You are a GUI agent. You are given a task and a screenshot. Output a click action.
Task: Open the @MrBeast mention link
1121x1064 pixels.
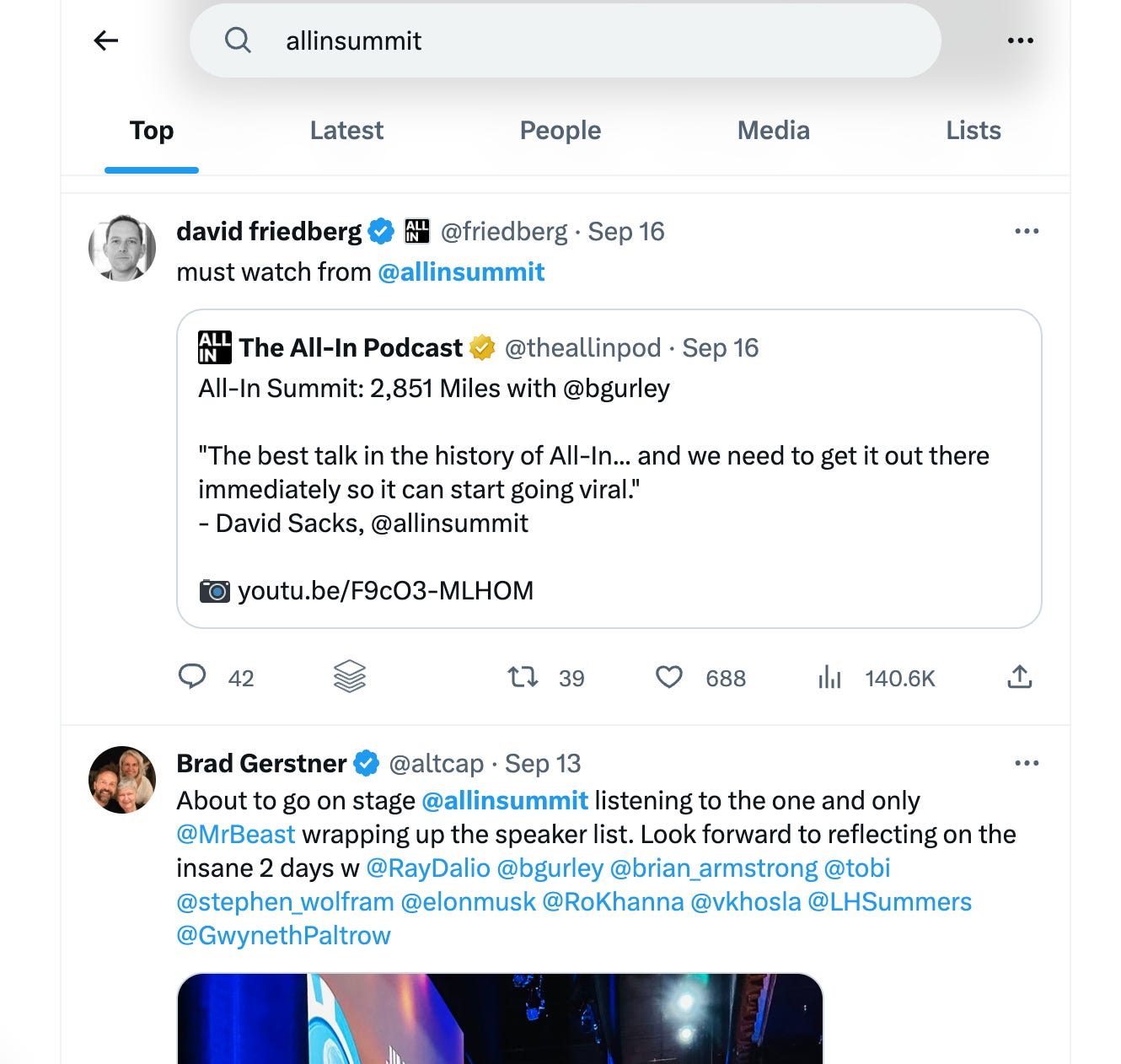pyautogui.click(x=236, y=835)
